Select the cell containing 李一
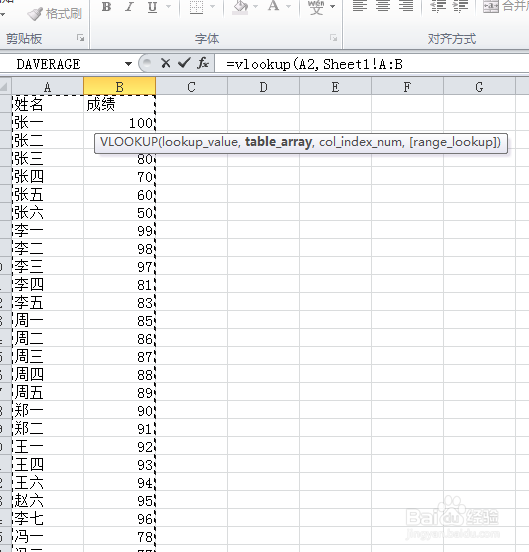The image size is (529, 552). (48, 230)
